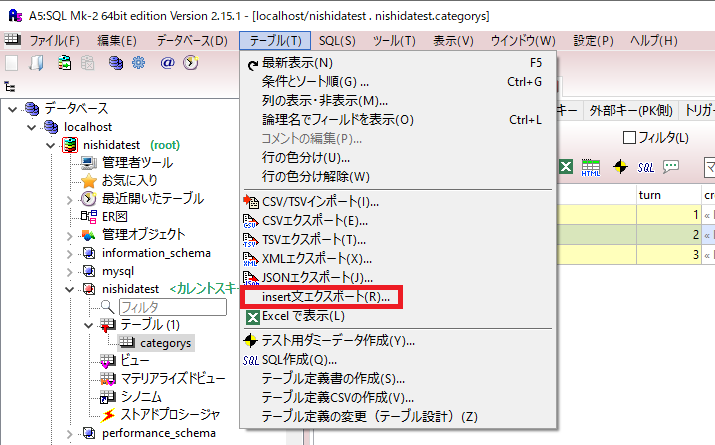
Task: Expand information_schema tree node
Action: pyautogui.click(x=69, y=254)
